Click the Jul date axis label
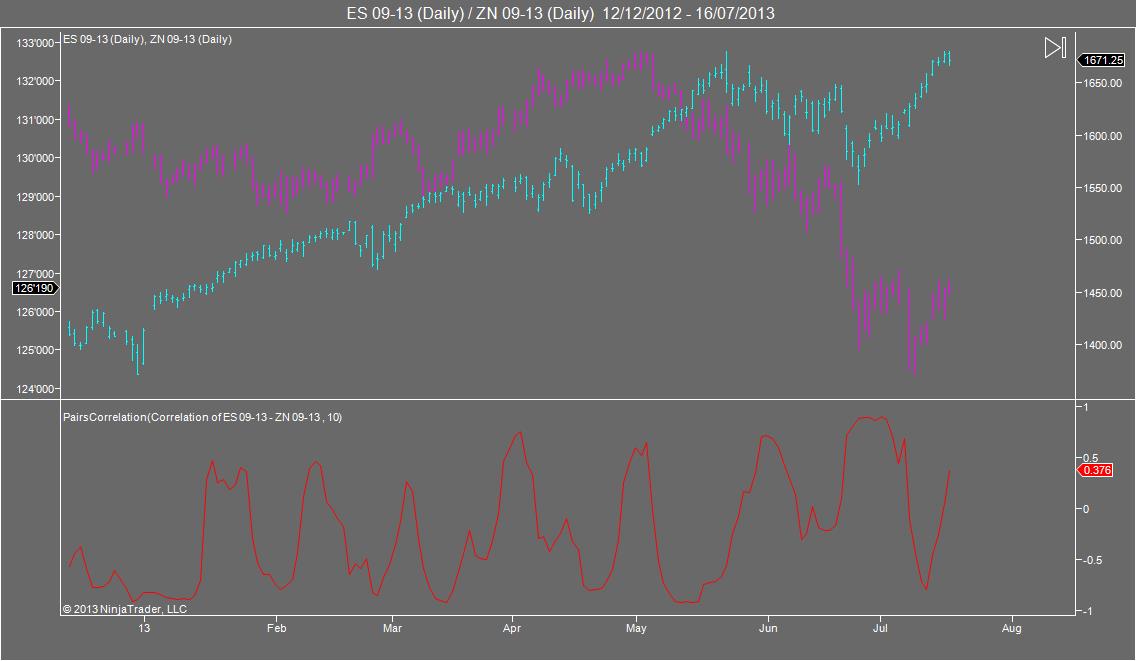The width and height of the screenshot is (1136, 661). pyautogui.click(x=880, y=628)
